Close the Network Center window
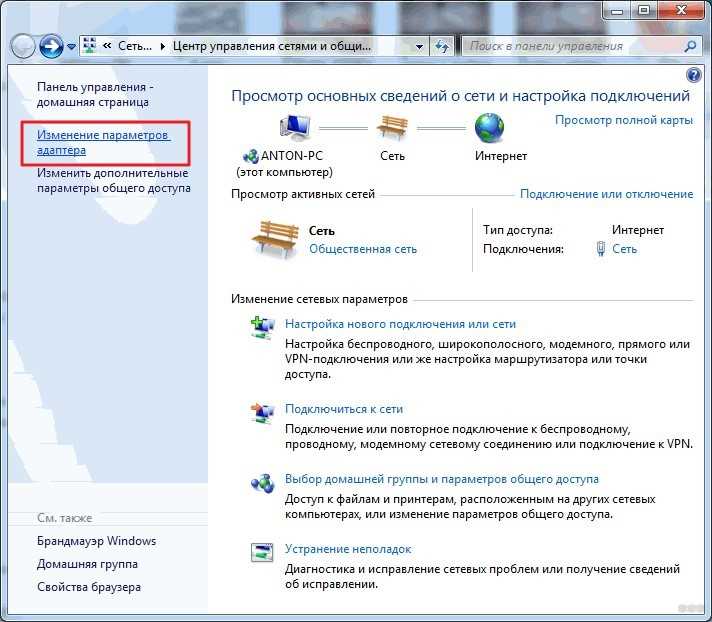This screenshot has width=712, height=622. (x=681, y=10)
